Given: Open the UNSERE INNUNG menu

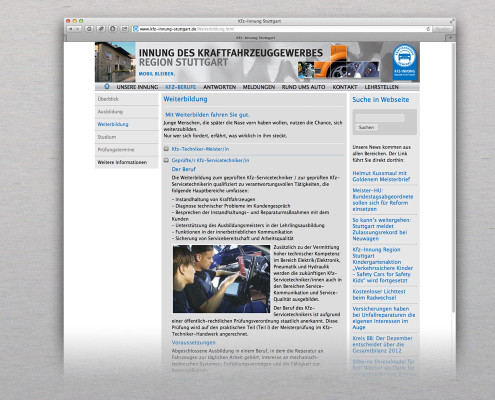Looking at the screenshot, I should click(x=137, y=87).
